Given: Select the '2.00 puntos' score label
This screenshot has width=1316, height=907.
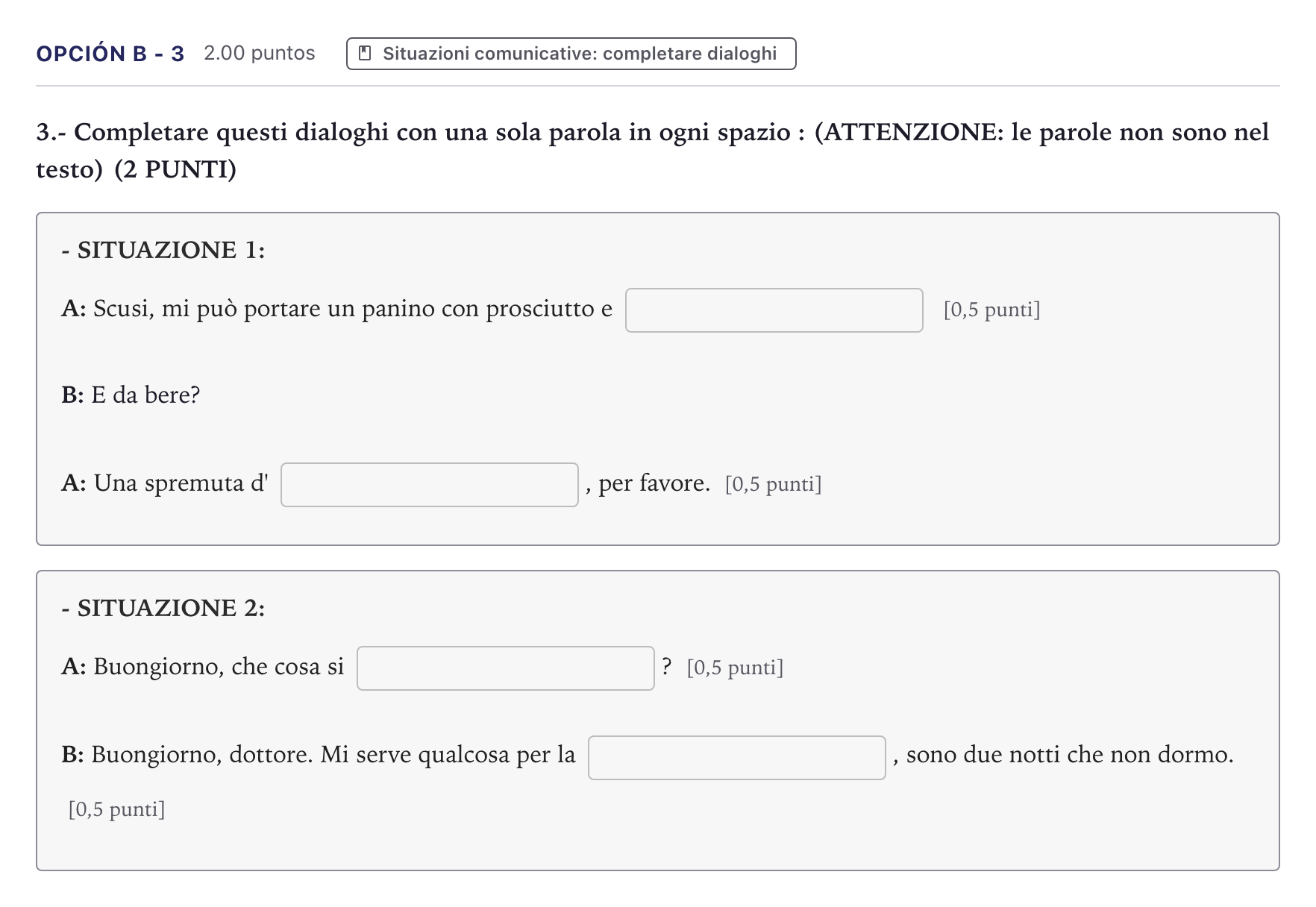Looking at the screenshot, I should click(x=260, y=54).
